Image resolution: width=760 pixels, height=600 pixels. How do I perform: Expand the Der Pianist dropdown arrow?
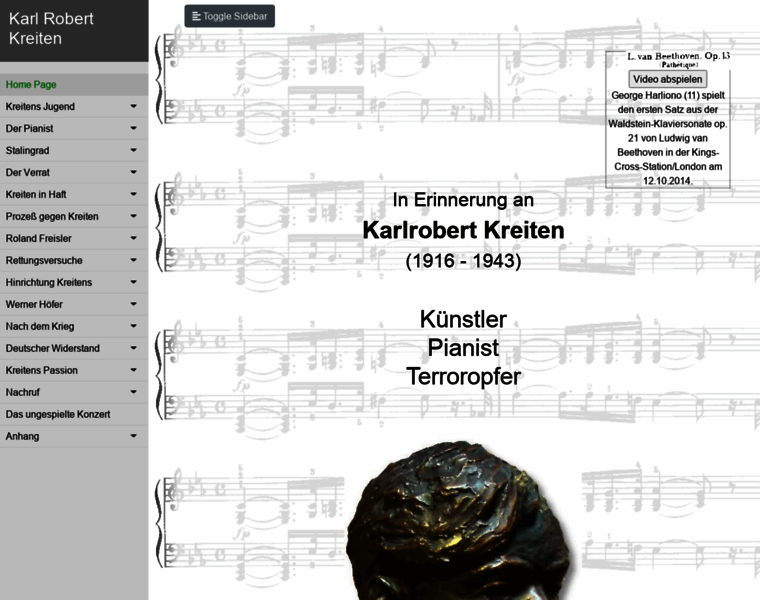point(133,128)
